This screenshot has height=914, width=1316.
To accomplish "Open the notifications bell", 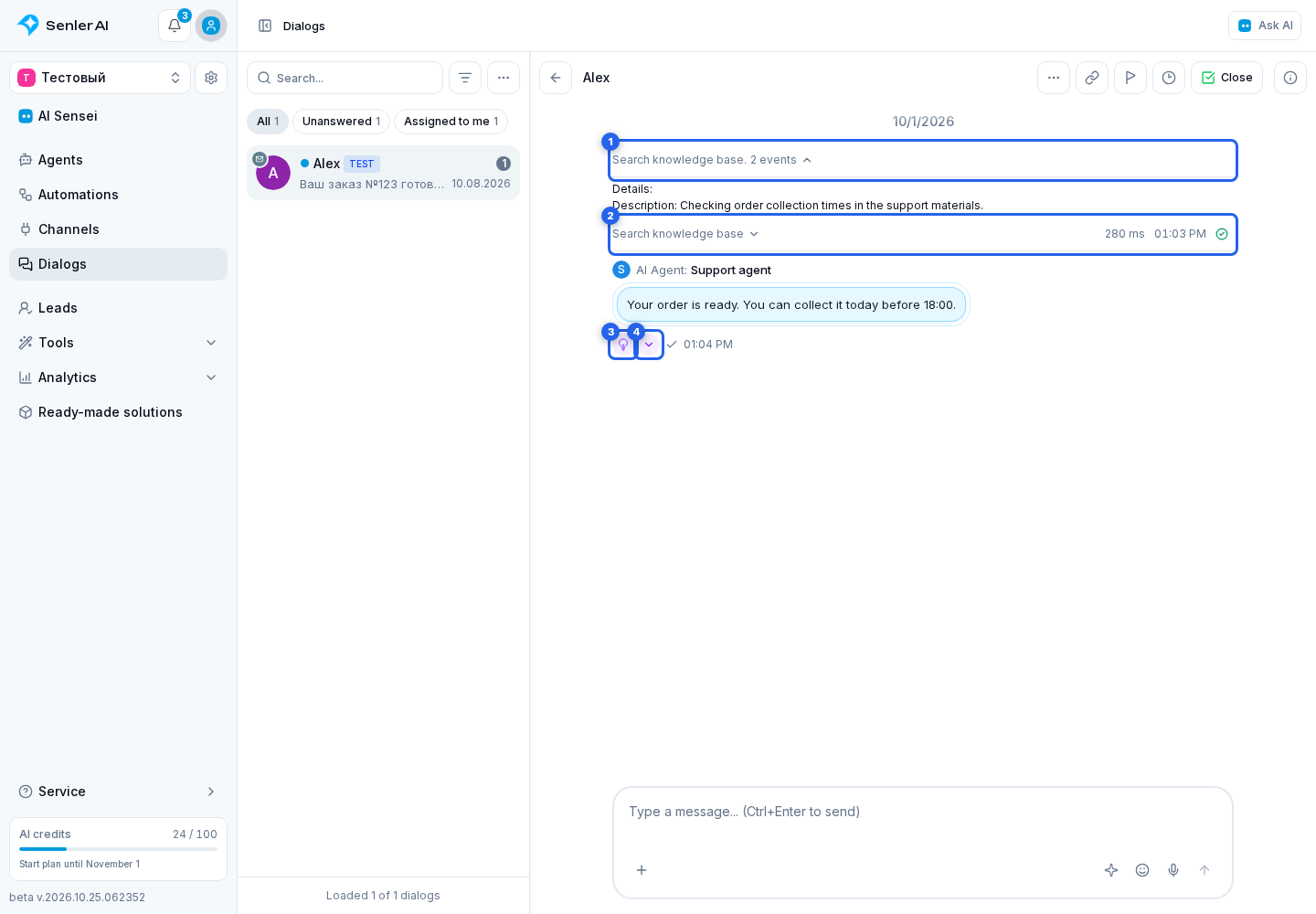I will pyautogui.click(x=175, y=26).
